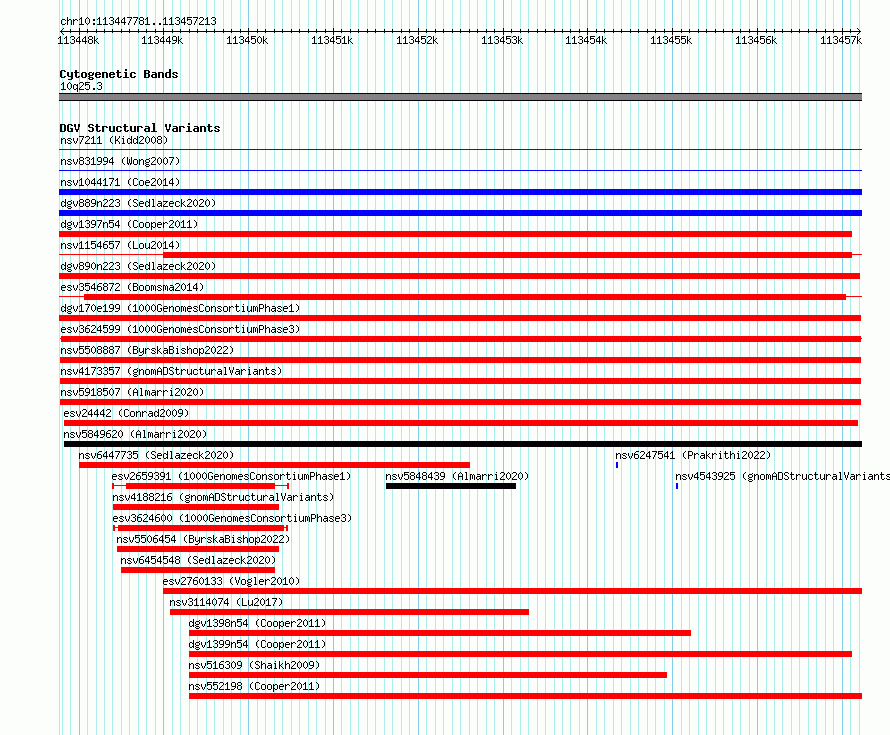Click the chr10:113447781..113457213 coordinate label
The width and height of the screenshot is (890, 735).
tap(138, 22)
